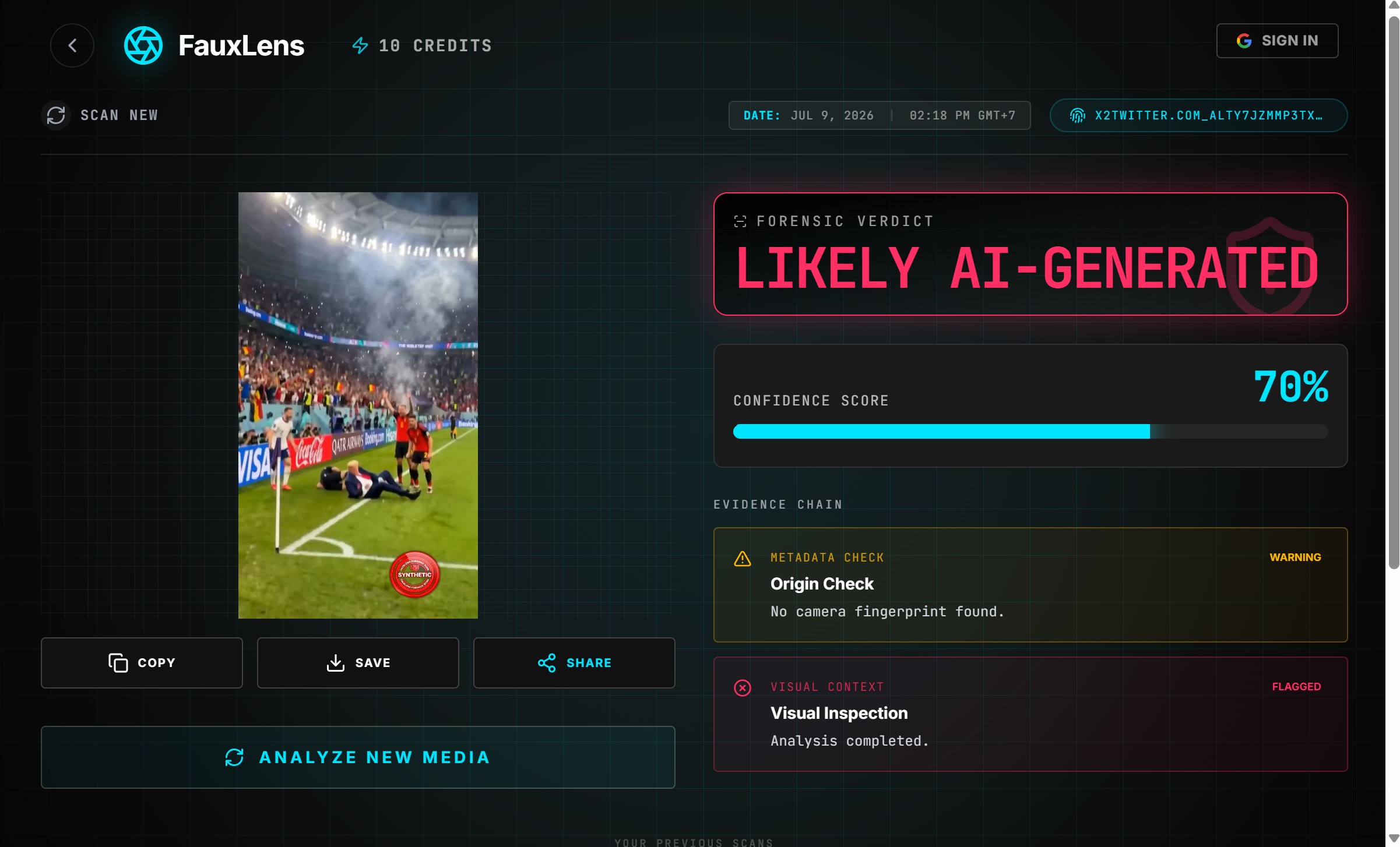Screen dimensions: 1400x847
Task: Click the analyzed stadium image thumbnail
Action: click(358, 405)
